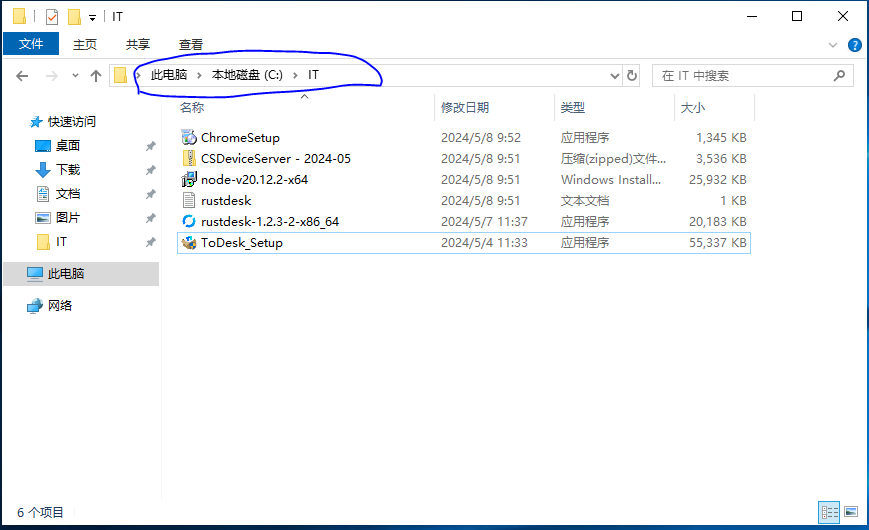Open the 文件 menu tab

31,44
